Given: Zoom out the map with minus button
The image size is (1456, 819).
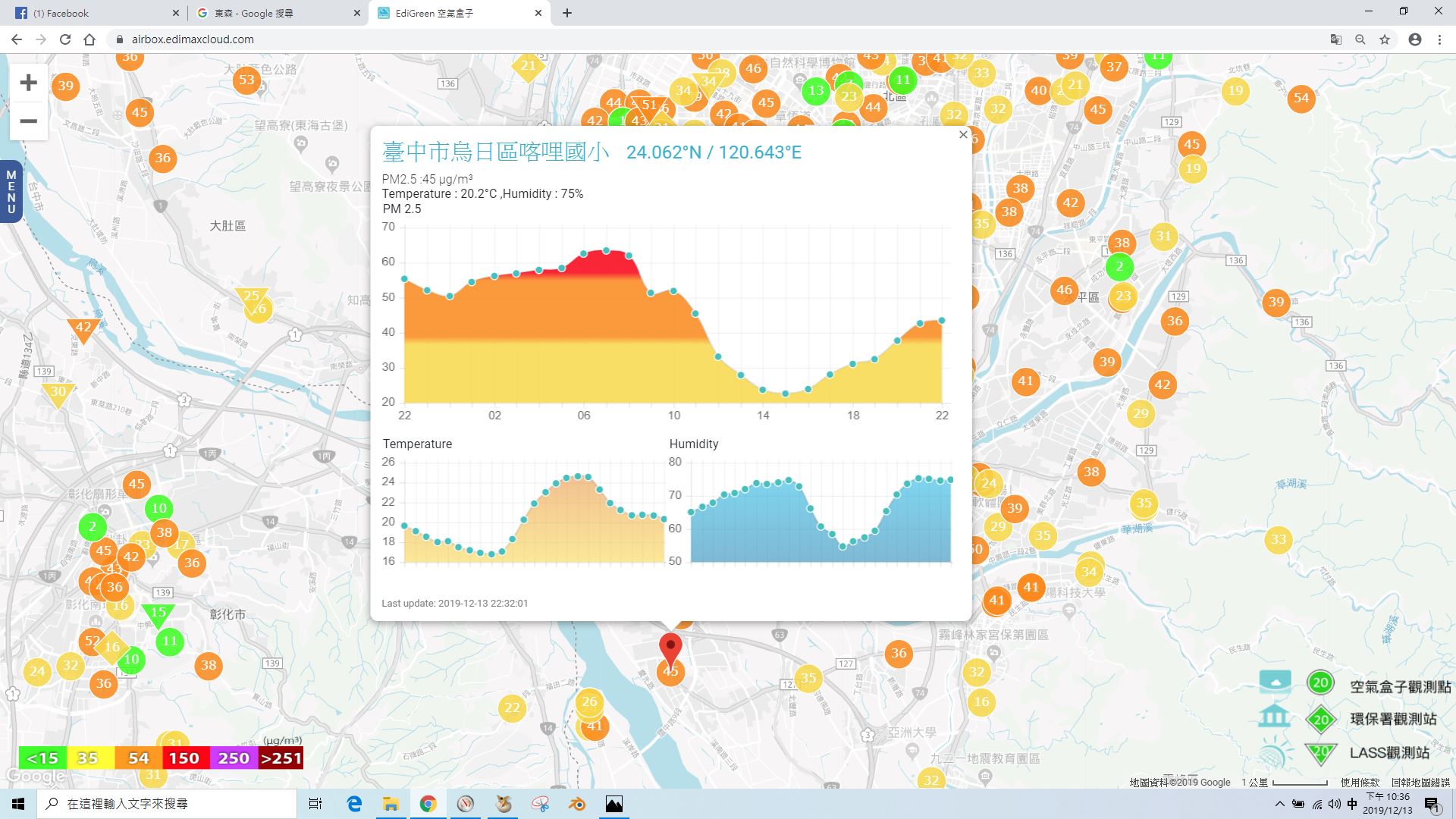Looking at the screenshot, I should click(28, 121).
